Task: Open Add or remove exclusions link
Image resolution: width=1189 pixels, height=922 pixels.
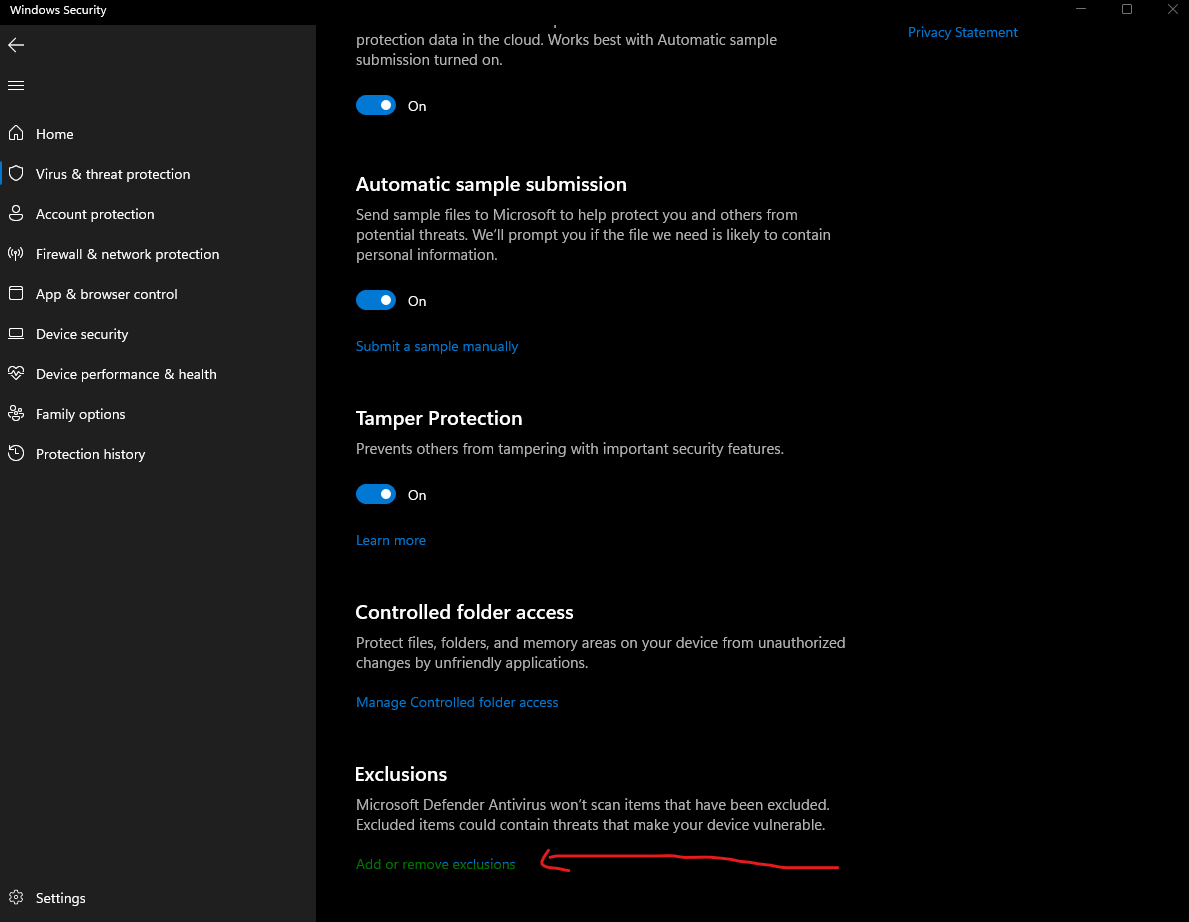Action: pos(436,864)
